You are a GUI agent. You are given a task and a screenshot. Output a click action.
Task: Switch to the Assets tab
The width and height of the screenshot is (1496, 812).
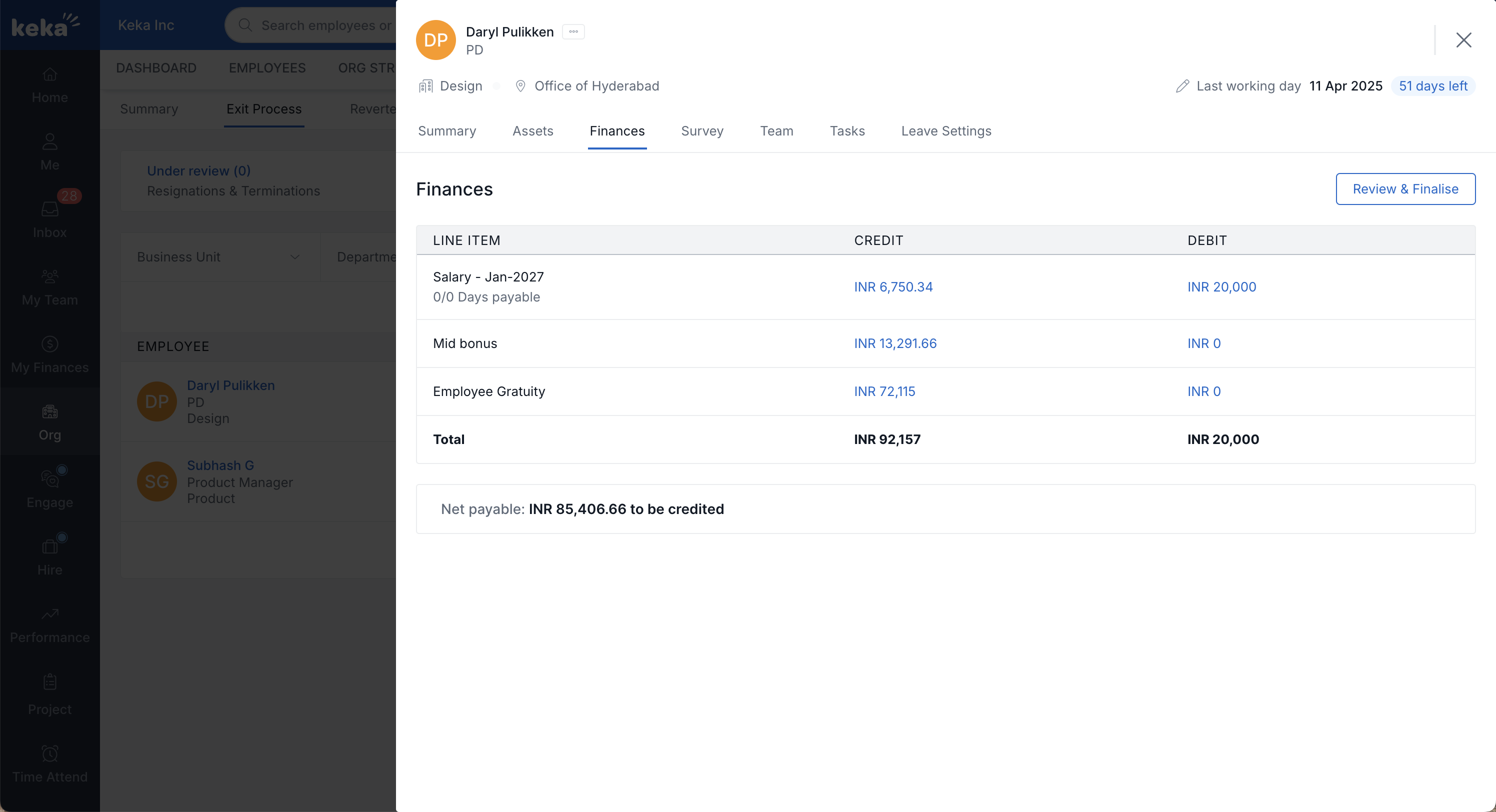[x=532, y=131]
